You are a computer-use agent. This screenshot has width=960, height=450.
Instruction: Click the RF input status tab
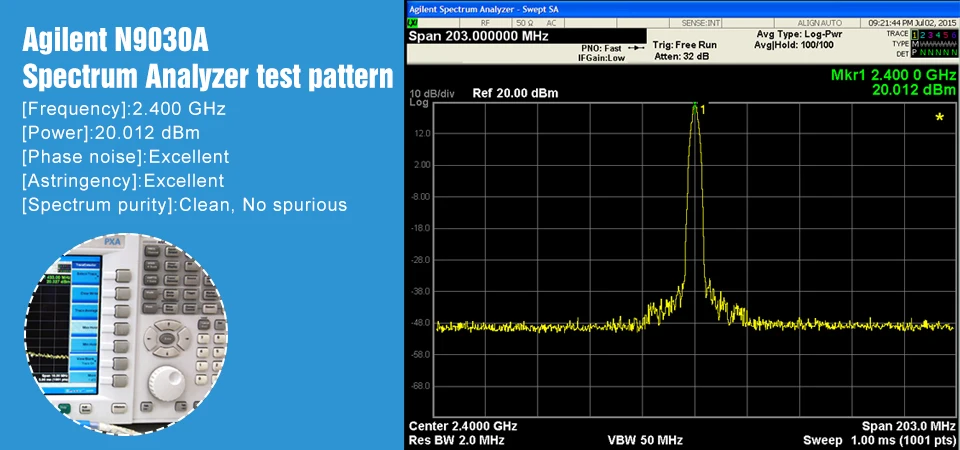pos(486,23)
